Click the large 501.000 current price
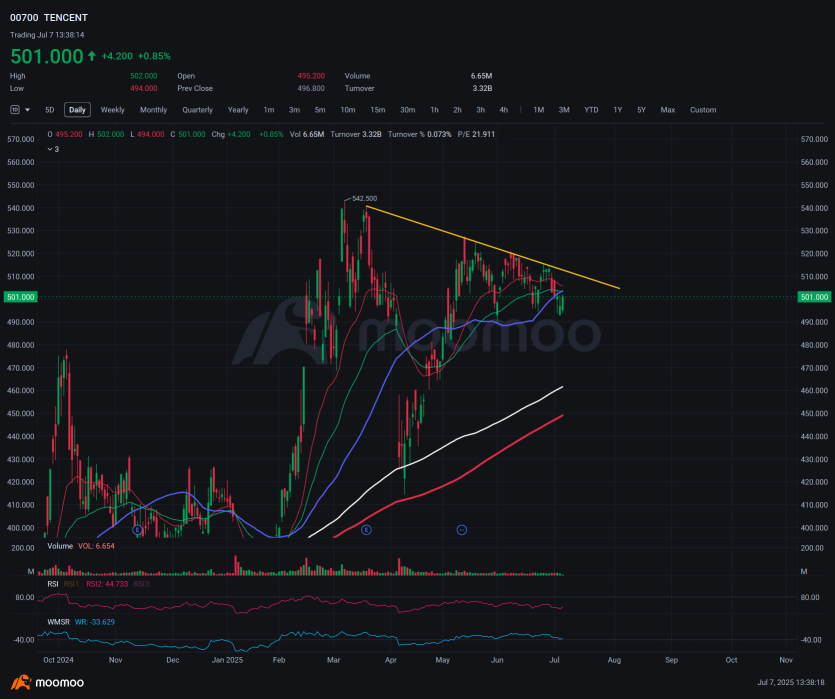This screenshot has width=835, height=699. click(47, 56)
